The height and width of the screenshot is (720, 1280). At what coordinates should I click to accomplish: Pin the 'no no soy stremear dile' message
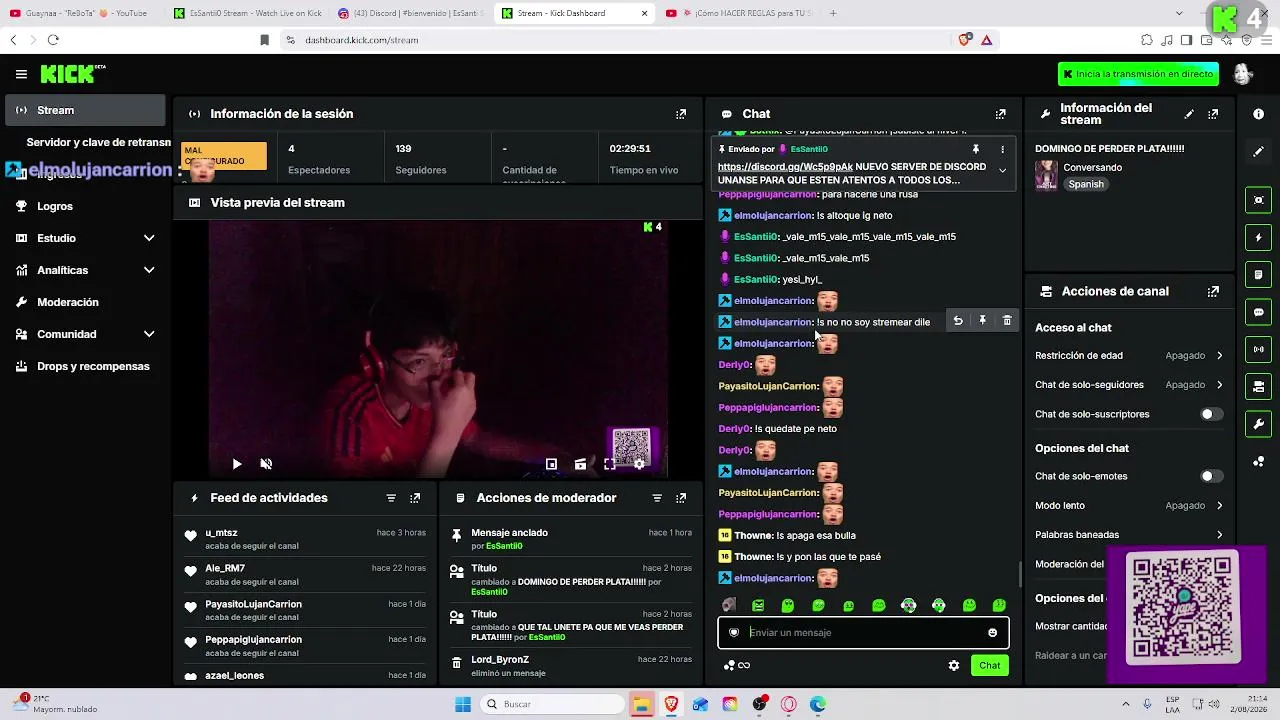point(982,321)
